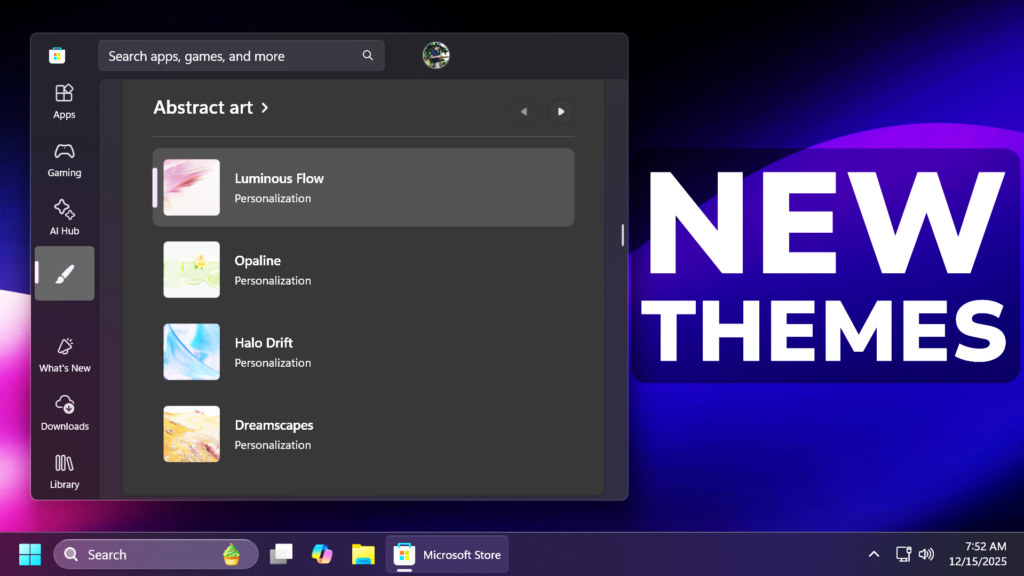This screenshot has height=576, width=1024.
Task: Expand the Abstract art category heading
Action: click(211, 108)
